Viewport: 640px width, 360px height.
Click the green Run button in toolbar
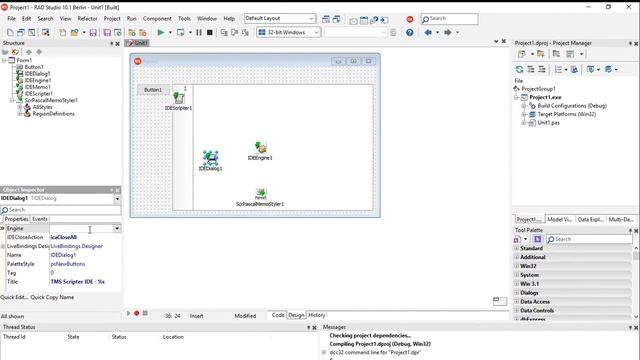coord(161,32)
